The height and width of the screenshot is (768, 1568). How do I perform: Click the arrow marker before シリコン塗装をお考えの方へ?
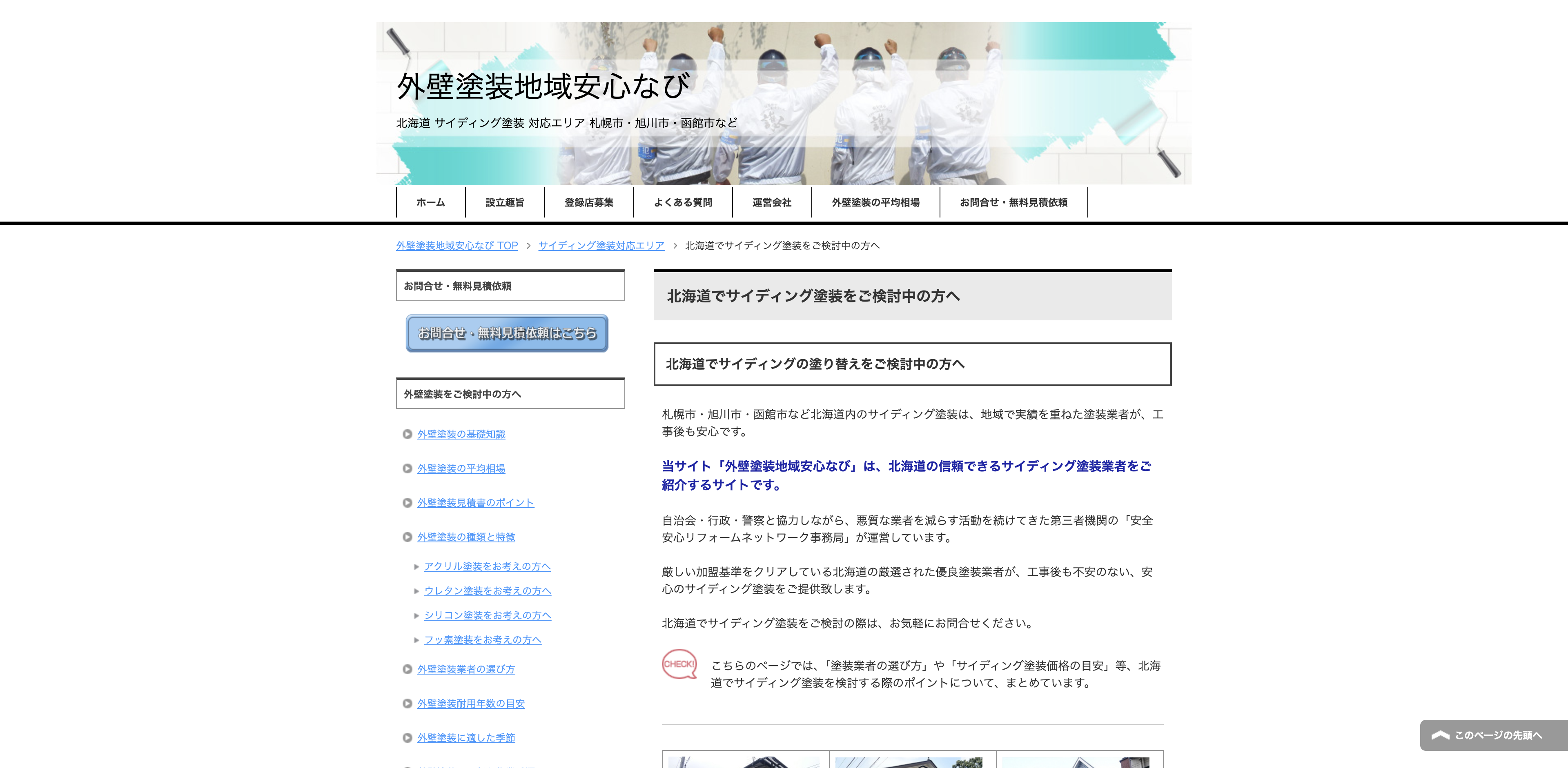(416, 616)
